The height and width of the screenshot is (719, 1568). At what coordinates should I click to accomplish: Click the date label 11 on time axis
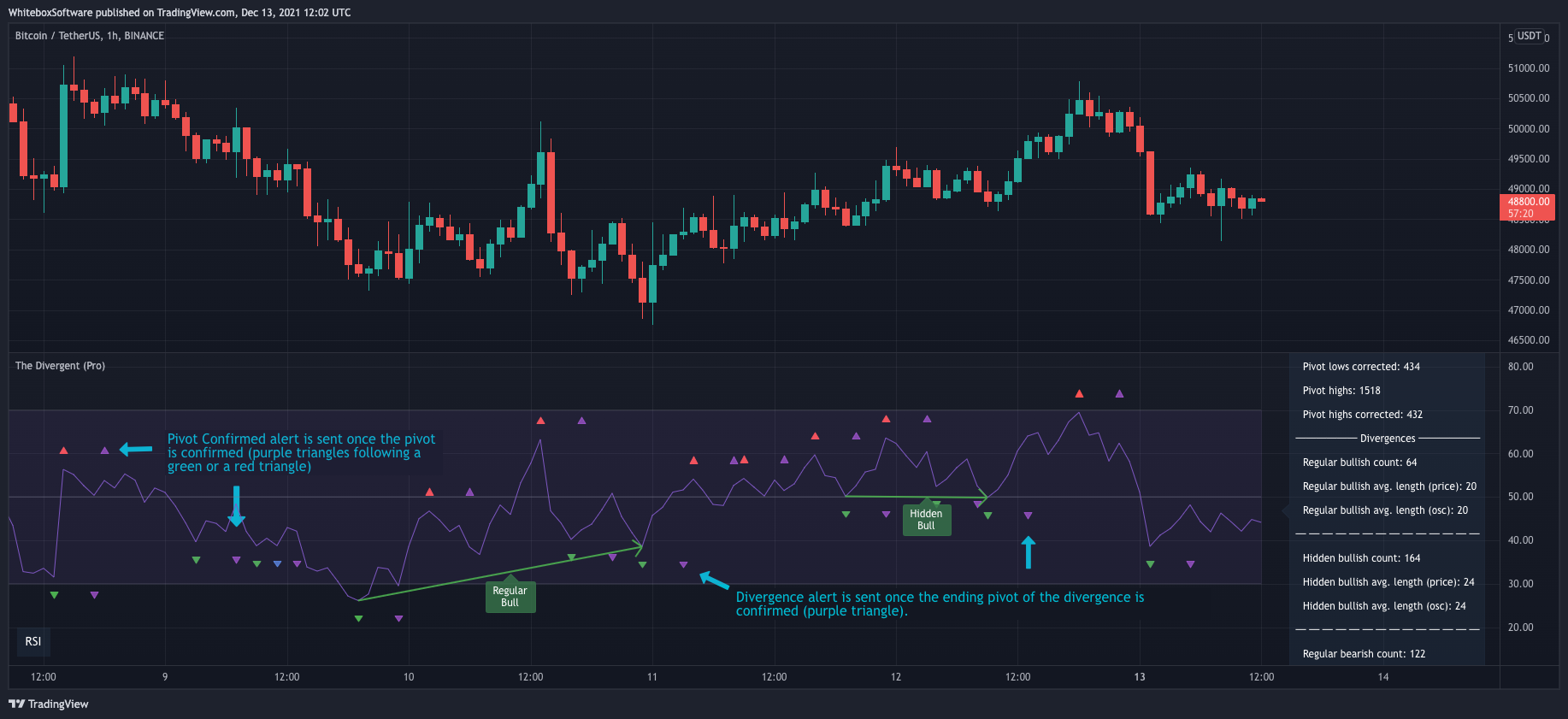point(652,677)
